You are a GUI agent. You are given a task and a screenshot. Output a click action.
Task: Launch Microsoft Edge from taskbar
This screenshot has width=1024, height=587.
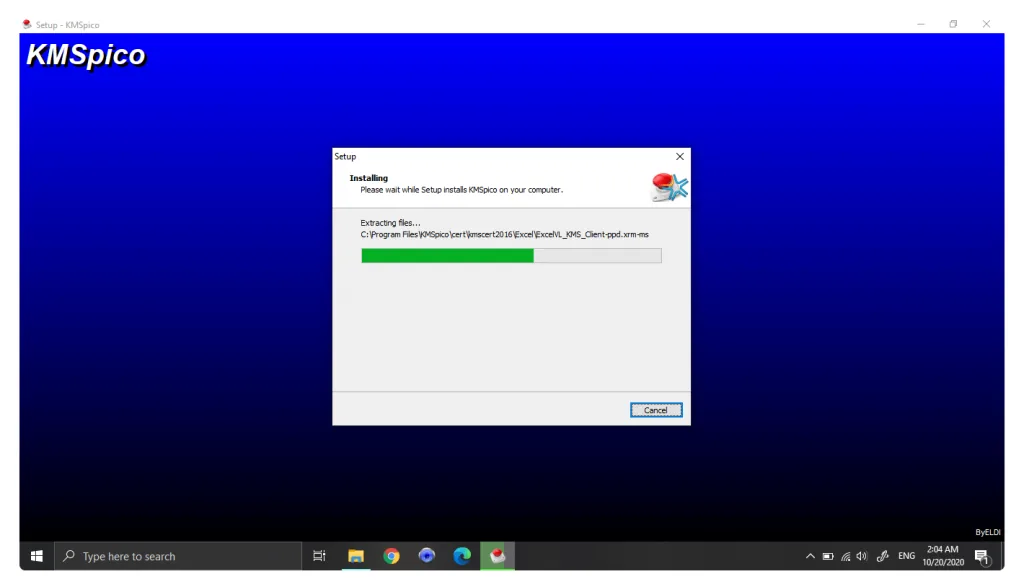462,556
